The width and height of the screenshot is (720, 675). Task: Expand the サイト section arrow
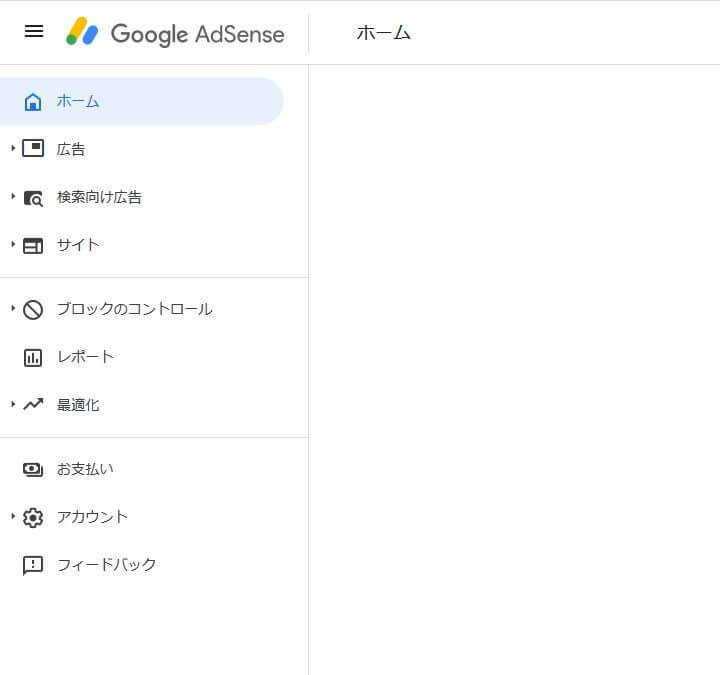[x=13, y=245]
